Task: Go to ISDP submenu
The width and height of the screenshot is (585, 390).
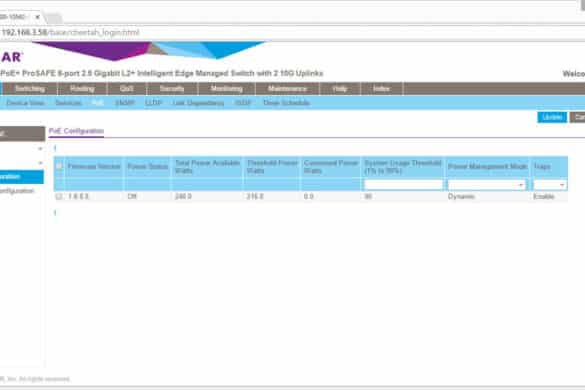Action: [x=243, y=103]
